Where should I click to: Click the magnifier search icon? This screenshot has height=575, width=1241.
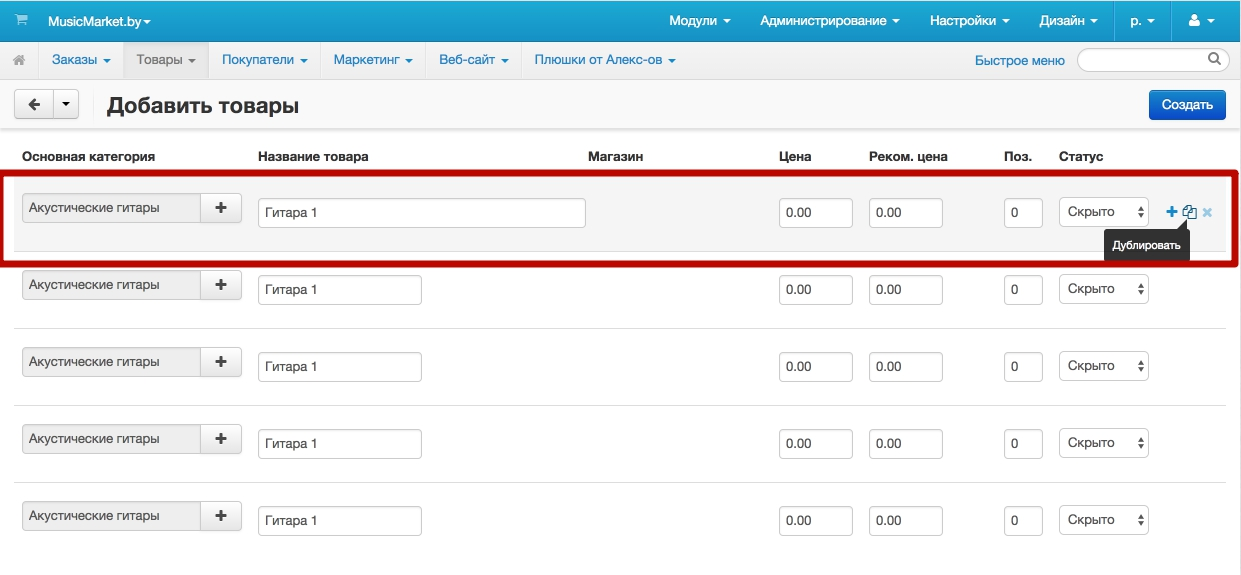click(1215, 59)
